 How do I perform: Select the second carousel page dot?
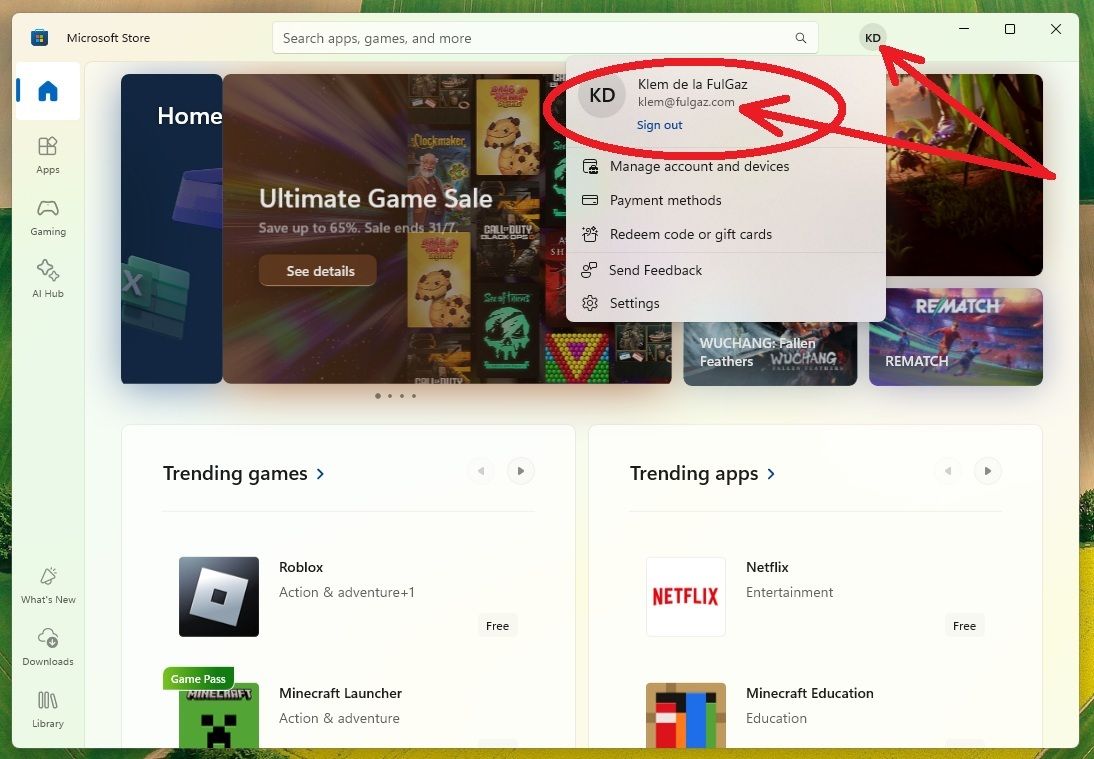pos(390,396)
